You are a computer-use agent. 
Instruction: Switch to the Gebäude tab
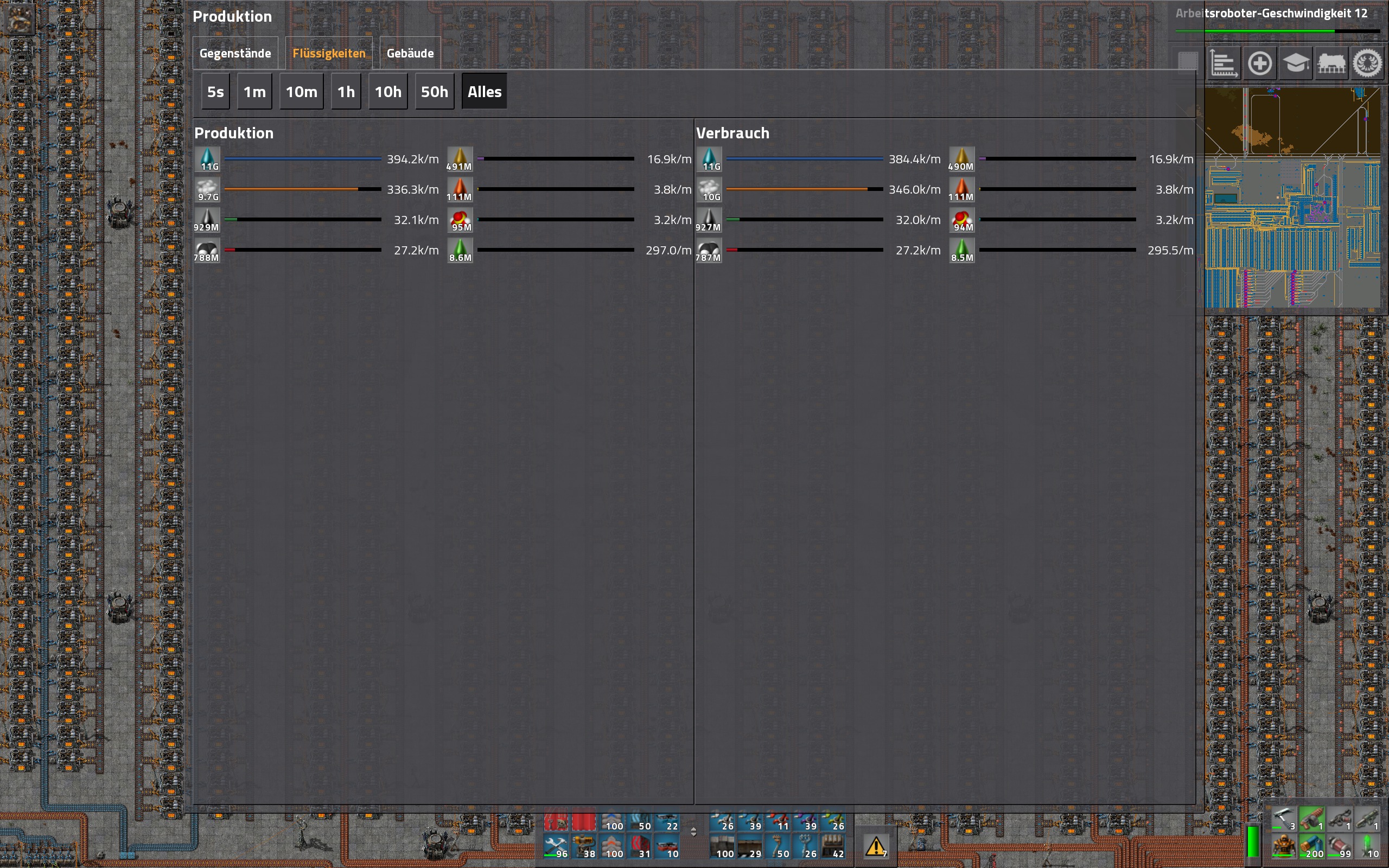[x=410, y=53]
